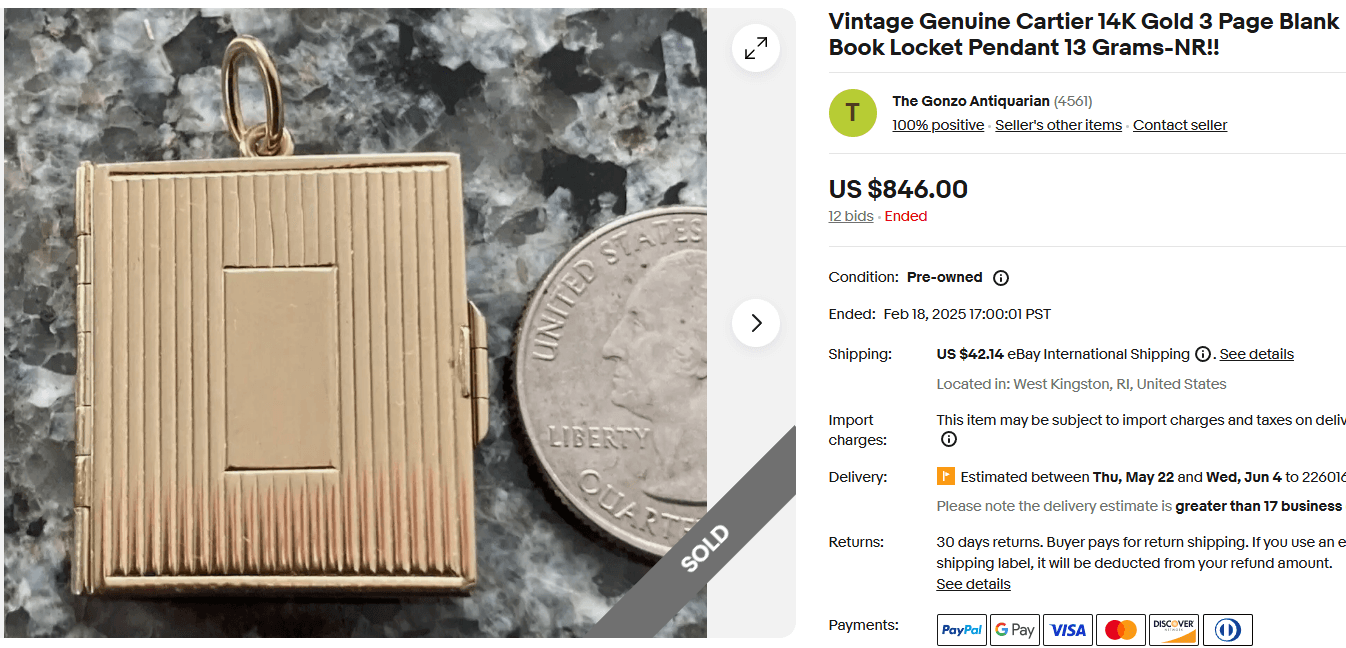Open the image fullscreen zoom icon
The width and height of the screenshot is (1346, 648).
click(755, 47)
